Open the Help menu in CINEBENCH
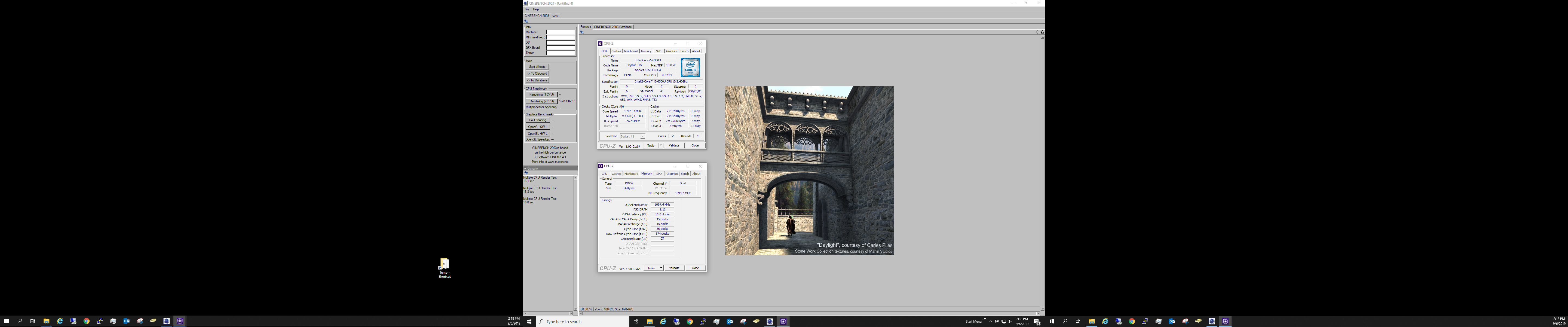The image size is (1568, 327). [x=536, y=9]
